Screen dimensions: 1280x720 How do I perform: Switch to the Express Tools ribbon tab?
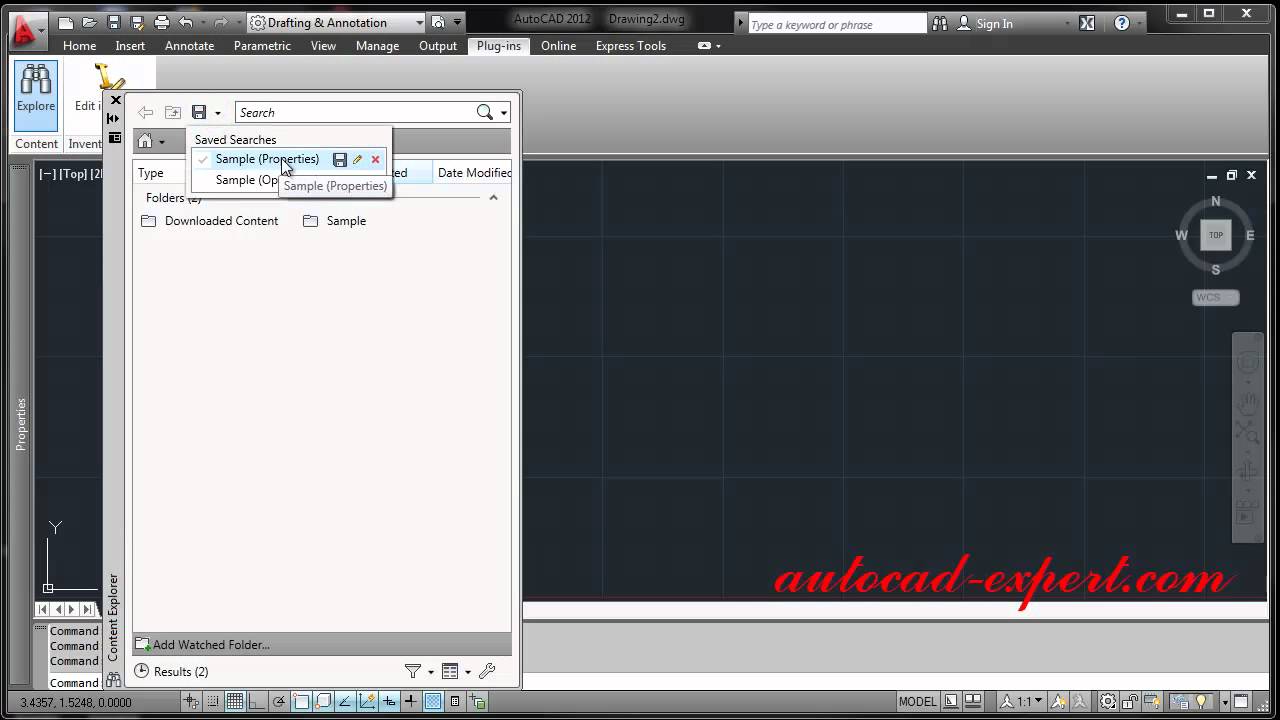[x=631, y=46]
